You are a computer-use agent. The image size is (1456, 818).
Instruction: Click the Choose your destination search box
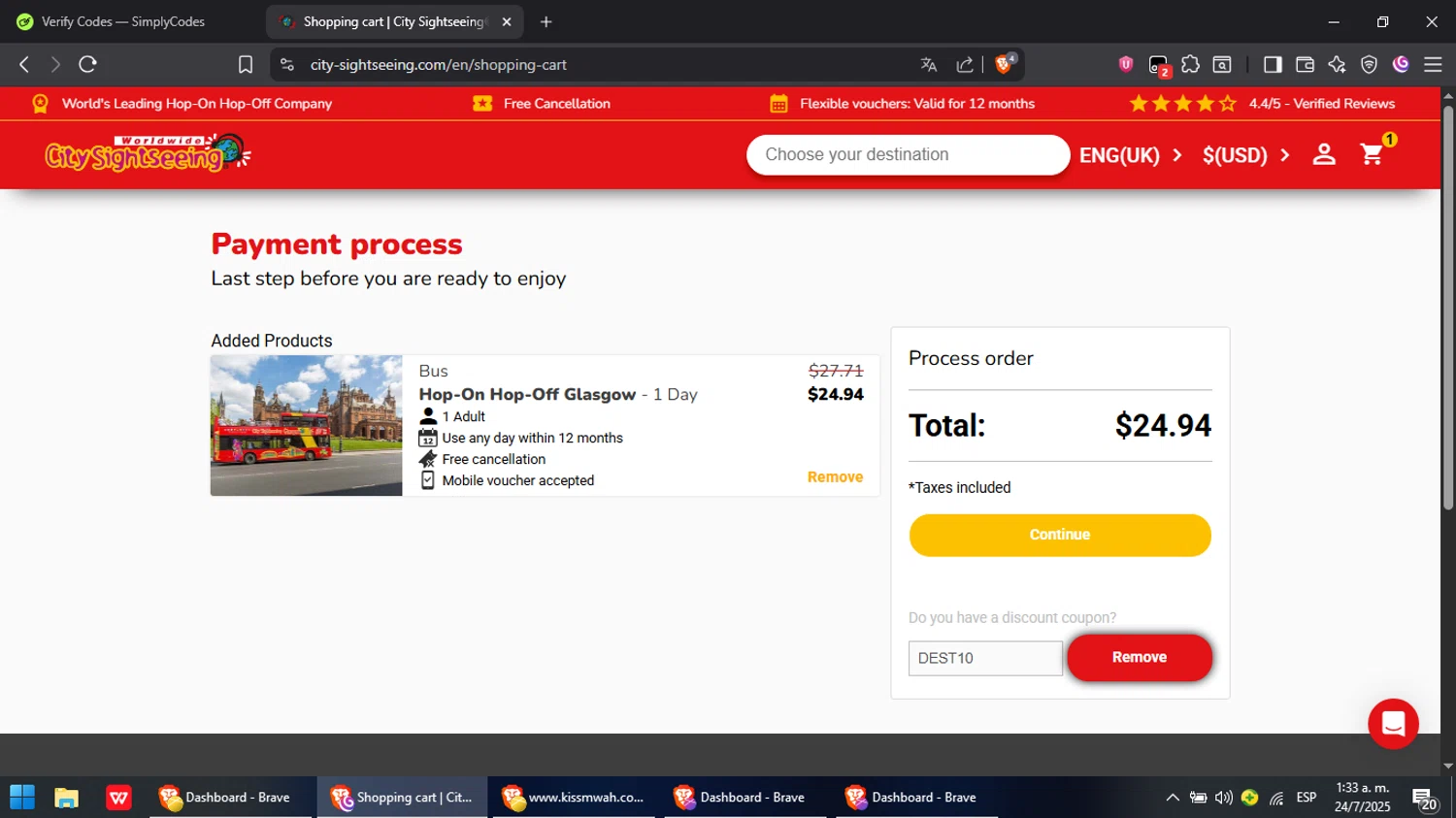(908, 154)
